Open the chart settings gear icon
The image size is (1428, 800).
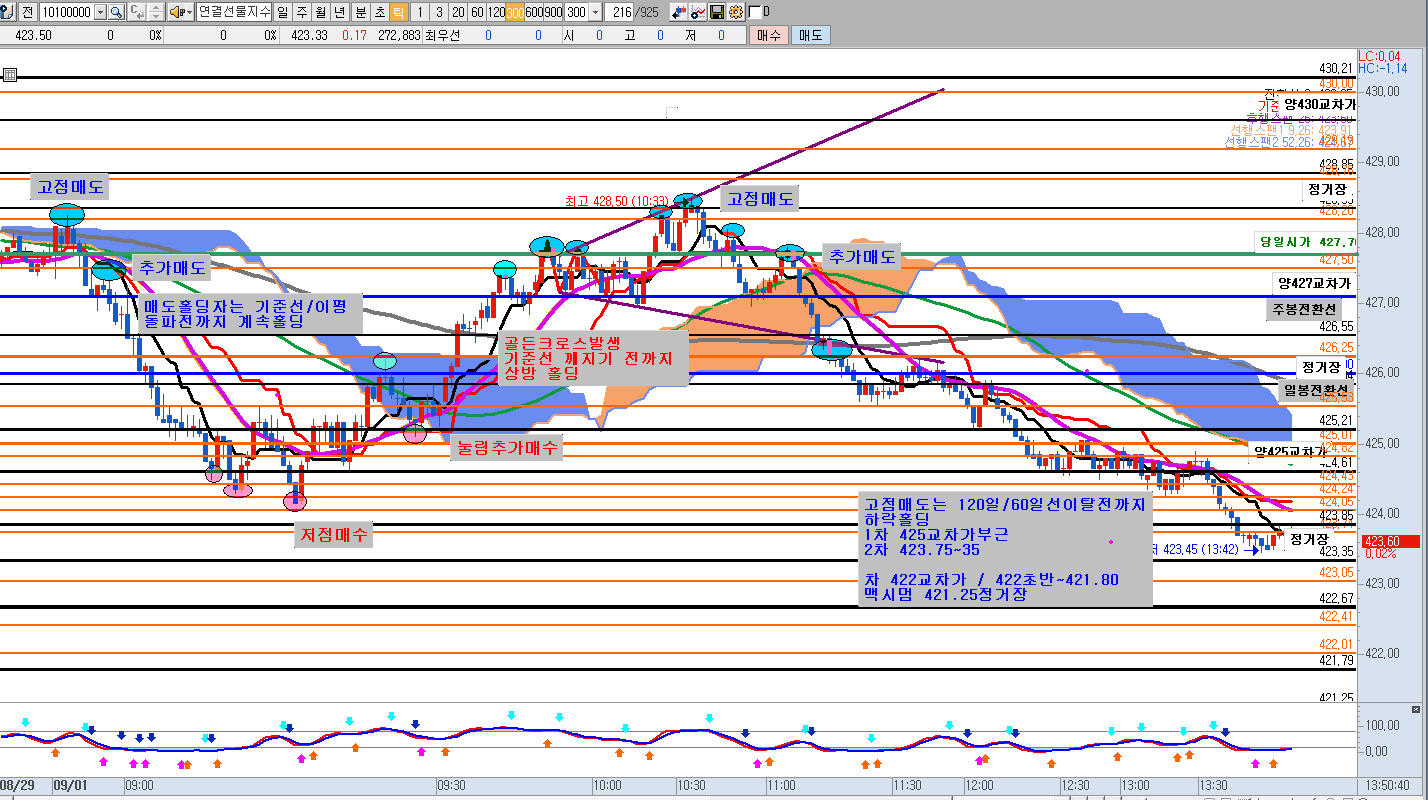point(736,12)
